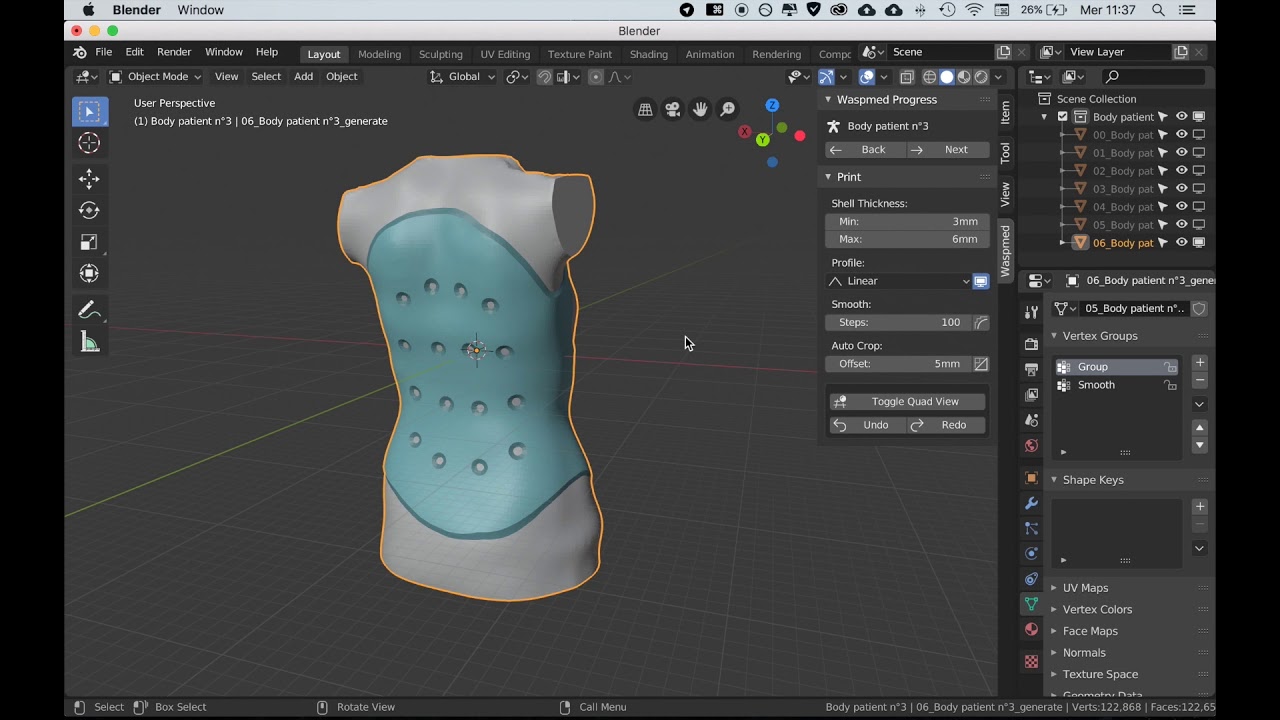Viewport: 1280px width, 720px height.
Task: Open the Render menu
Action: (174, 52)
